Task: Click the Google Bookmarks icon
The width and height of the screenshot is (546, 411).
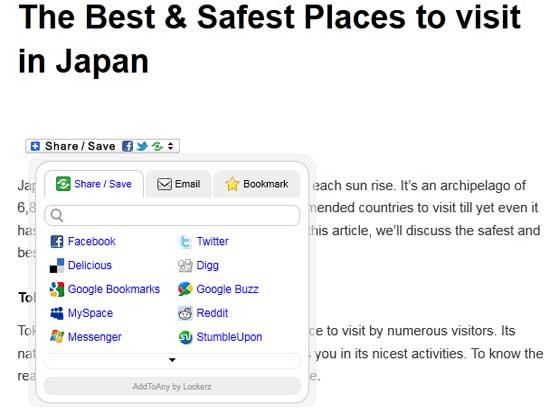Action: [57, 289]
